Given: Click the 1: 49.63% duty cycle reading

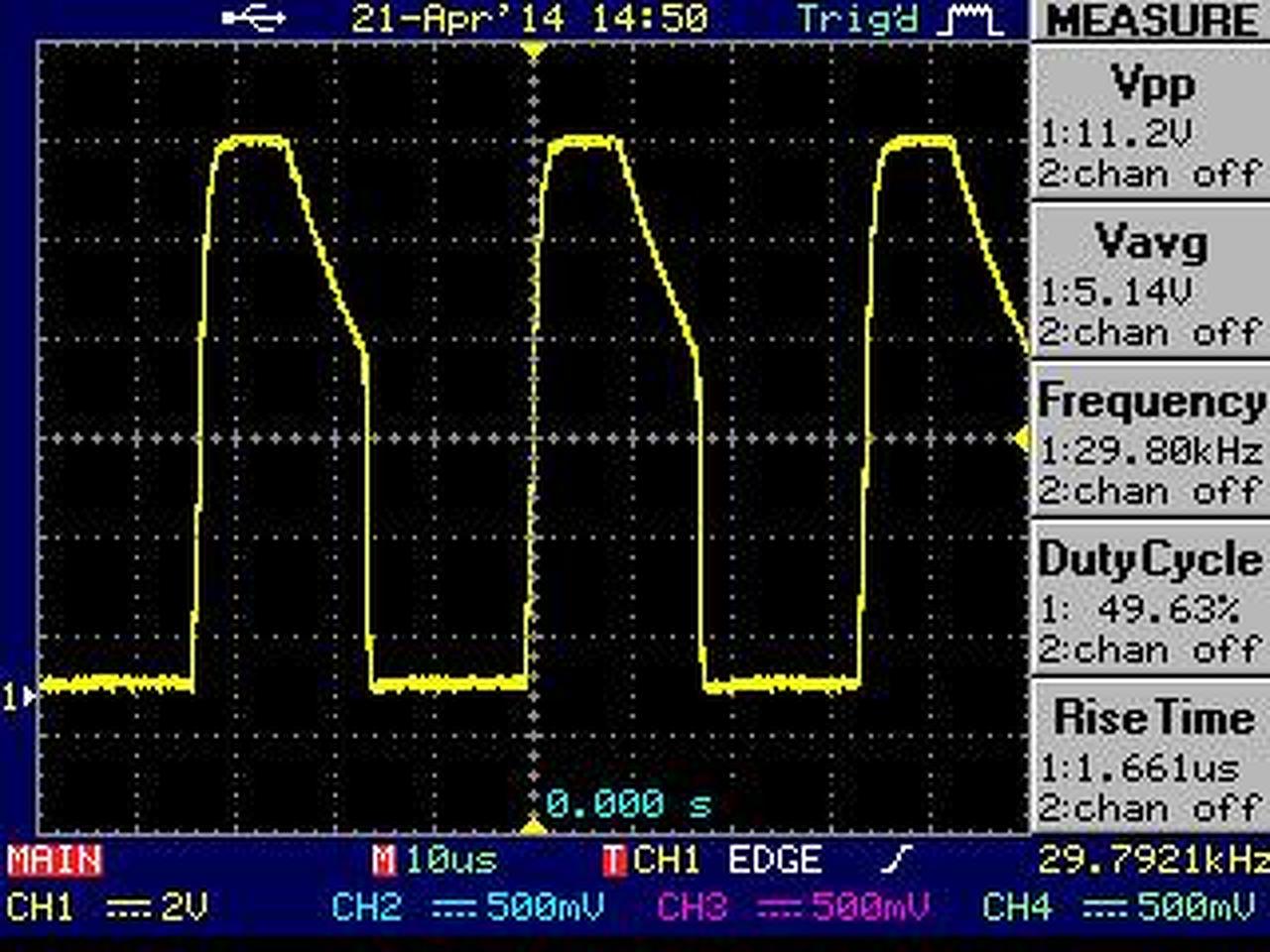Looking at the screenshot, I should point(1139,609).
